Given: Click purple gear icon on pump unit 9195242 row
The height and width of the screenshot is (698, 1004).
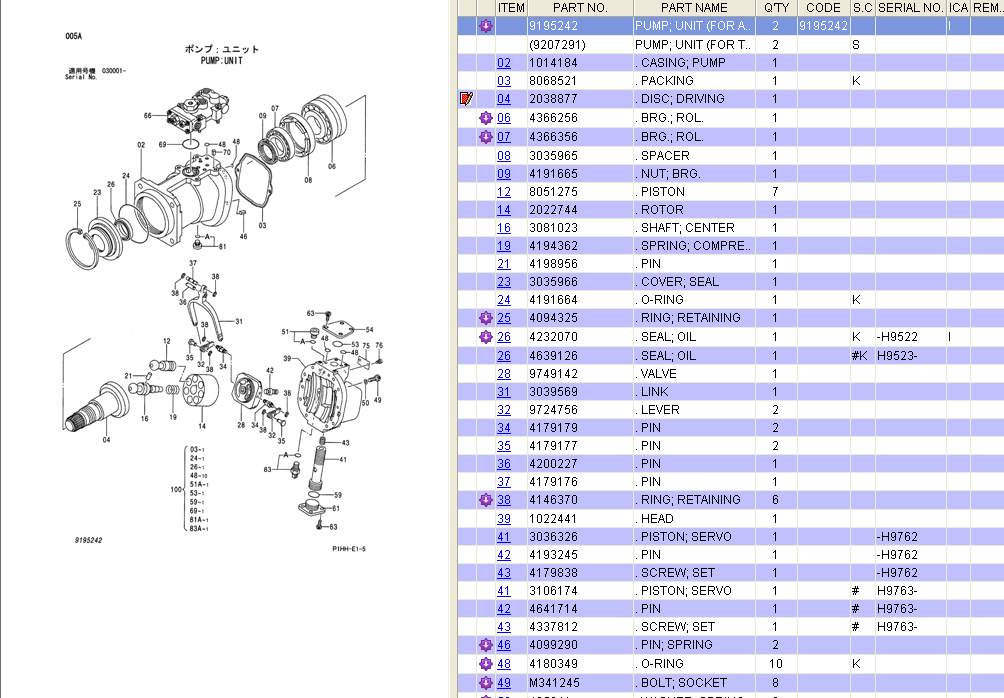Looking at the screenshot, I should 486,26.
